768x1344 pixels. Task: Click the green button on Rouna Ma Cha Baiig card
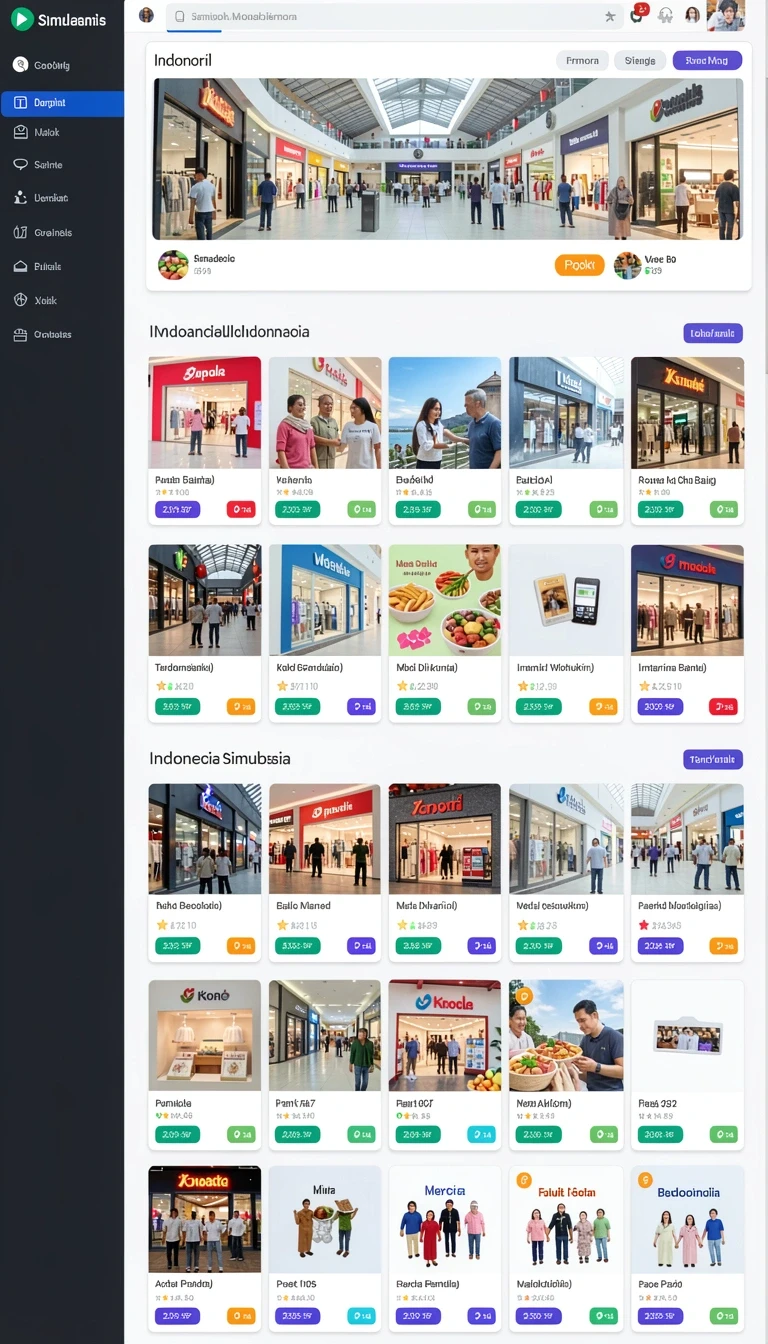(x=723, y=510)
